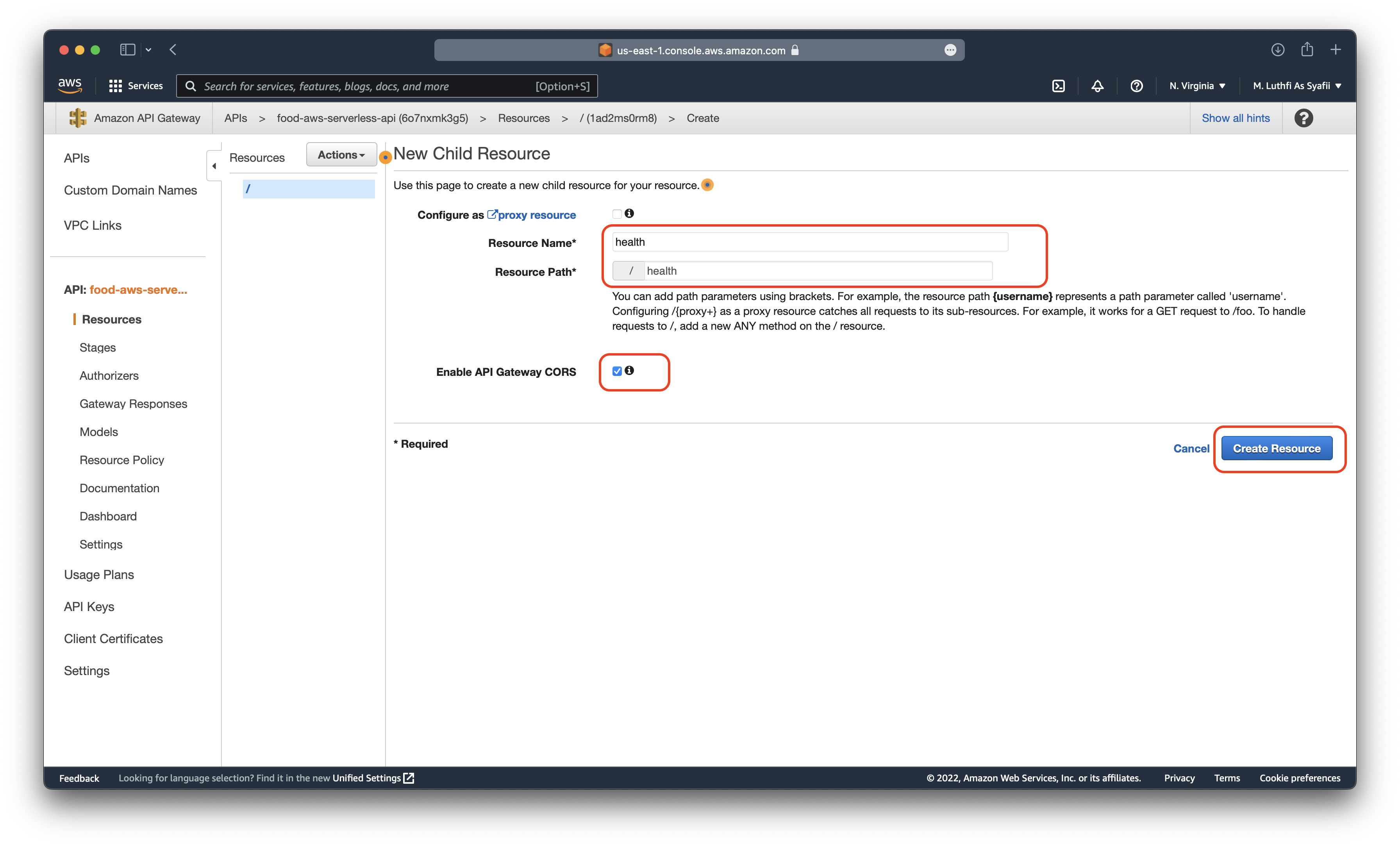Viewport: 1400px width, 847px height.
Task: Open the Services grid menu
Action: (x=135, y=86)
